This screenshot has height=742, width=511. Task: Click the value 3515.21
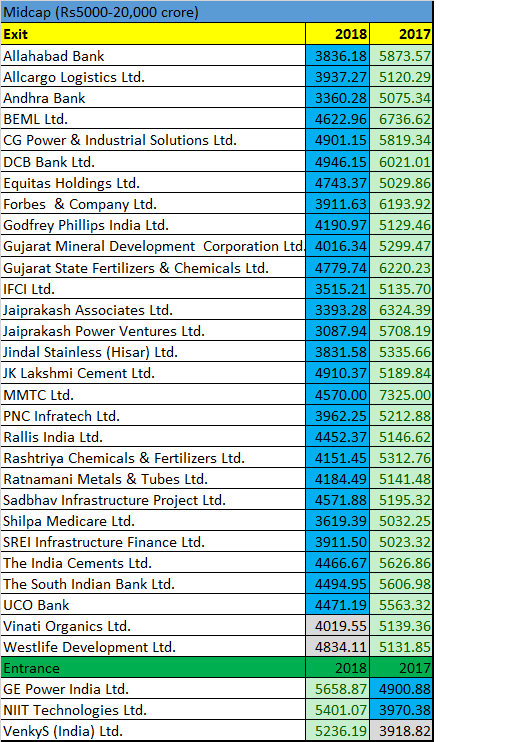click(x=338, y=289)
